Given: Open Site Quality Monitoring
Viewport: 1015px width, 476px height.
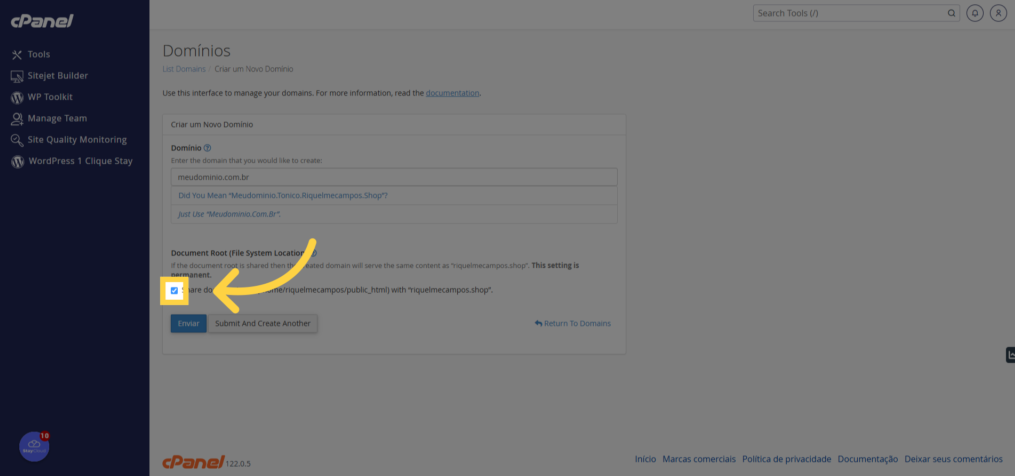Looking at the screenshot, I should [77, 140].
